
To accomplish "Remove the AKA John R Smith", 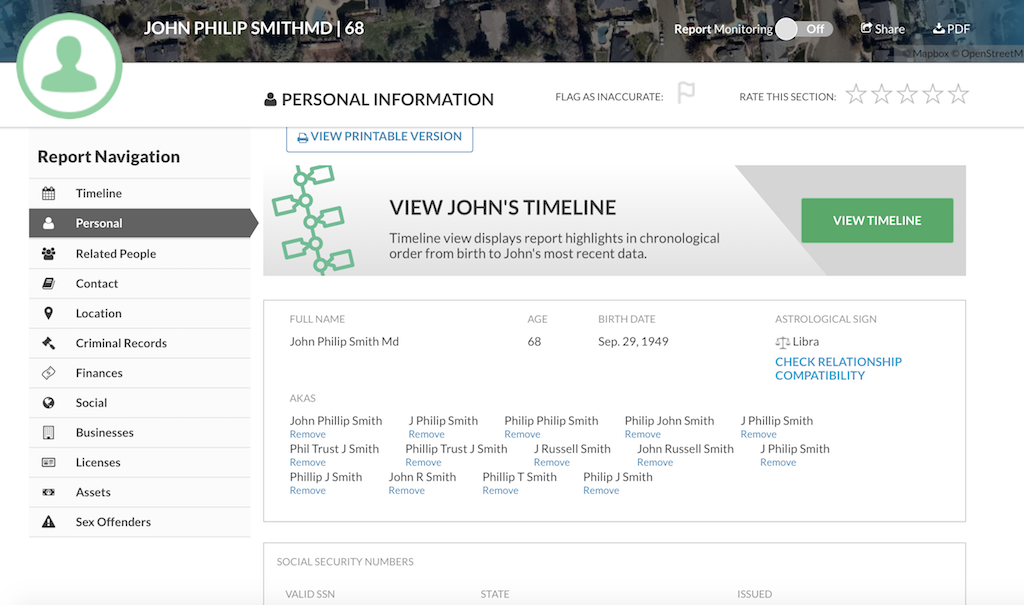I will coord(406,491).
